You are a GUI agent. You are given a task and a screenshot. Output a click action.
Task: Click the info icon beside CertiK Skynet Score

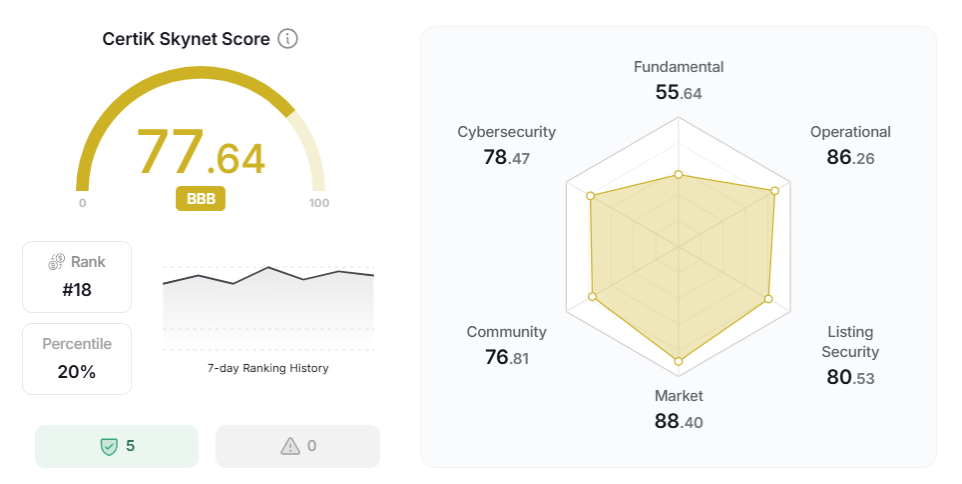tap(288, 39)
